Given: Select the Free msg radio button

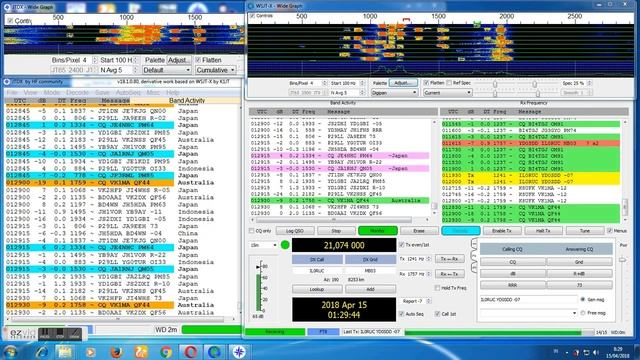Looking at the screenshot, I should (583, 313).
